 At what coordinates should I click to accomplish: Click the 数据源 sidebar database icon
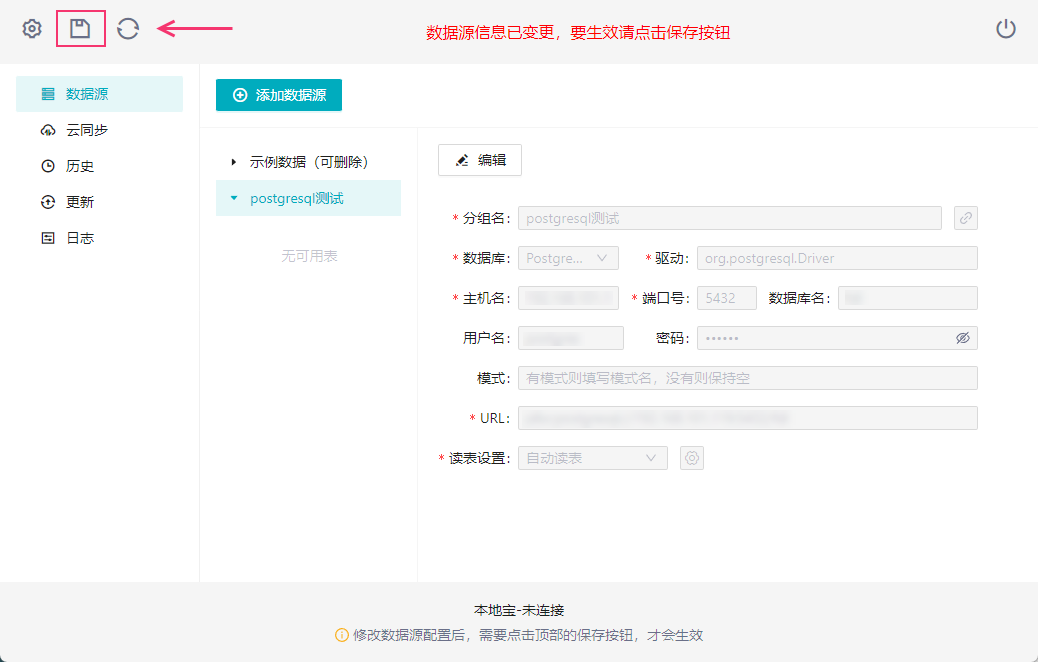point(48,94)
